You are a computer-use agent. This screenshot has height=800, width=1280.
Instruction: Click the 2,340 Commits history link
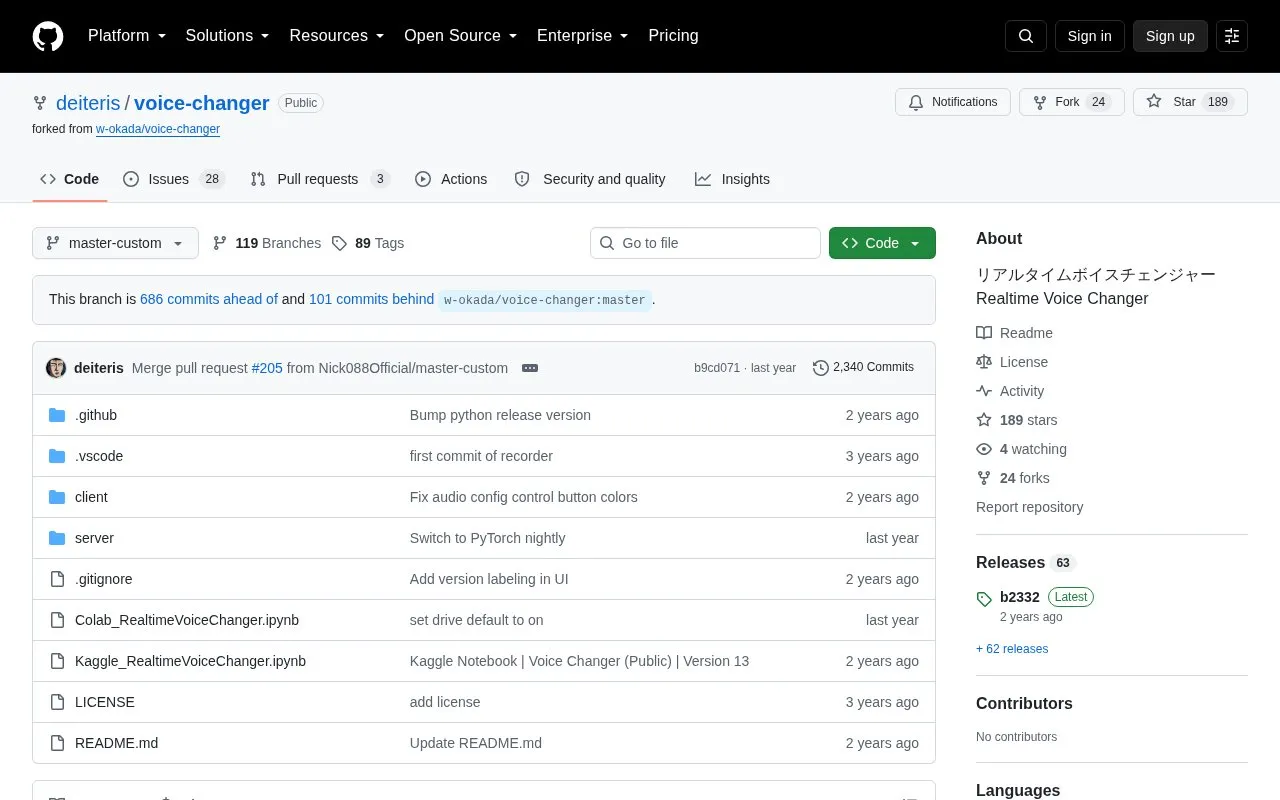(x=863, y=368)
